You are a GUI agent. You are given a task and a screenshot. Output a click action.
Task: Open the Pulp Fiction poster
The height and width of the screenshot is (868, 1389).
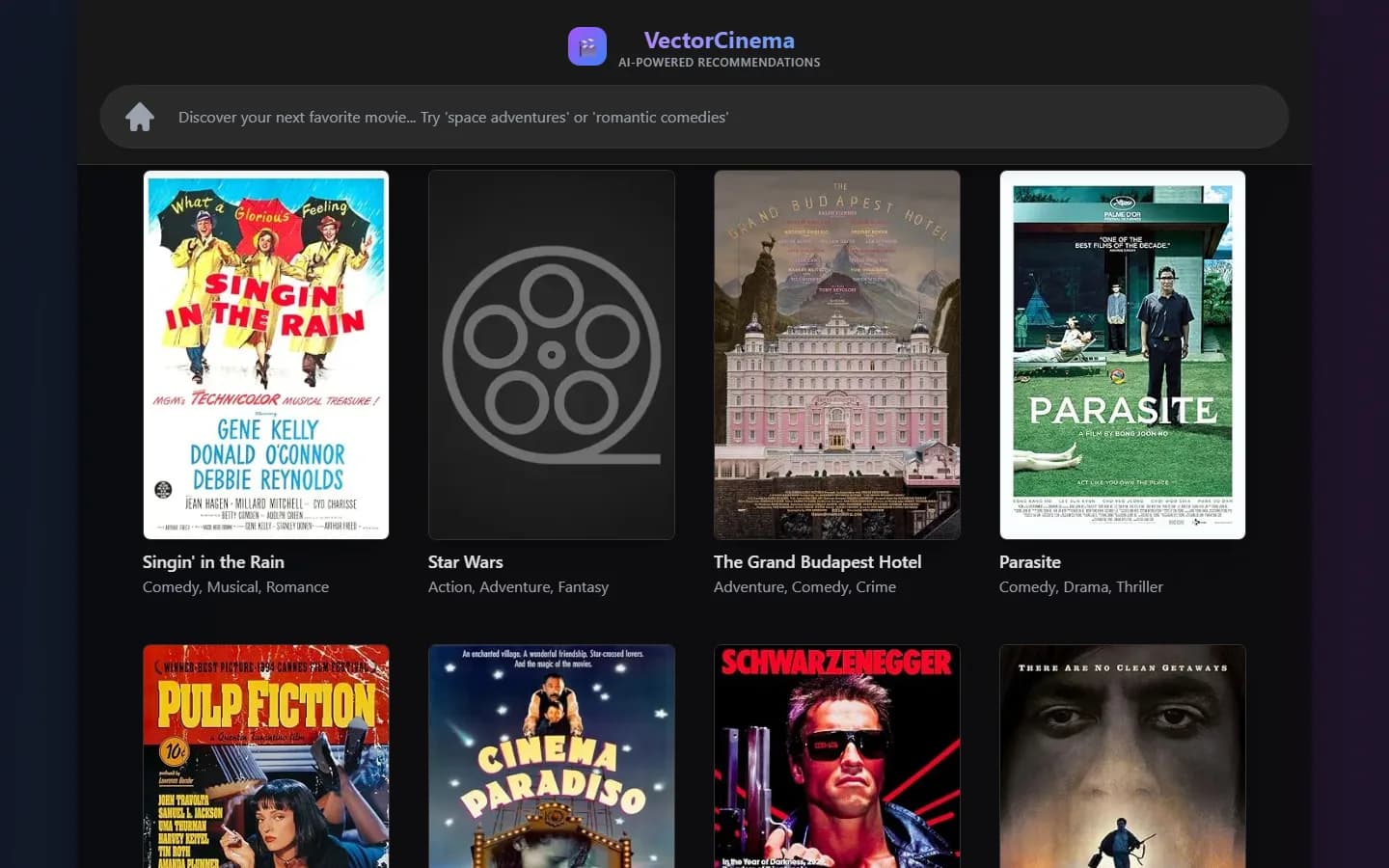click(266, 756)
